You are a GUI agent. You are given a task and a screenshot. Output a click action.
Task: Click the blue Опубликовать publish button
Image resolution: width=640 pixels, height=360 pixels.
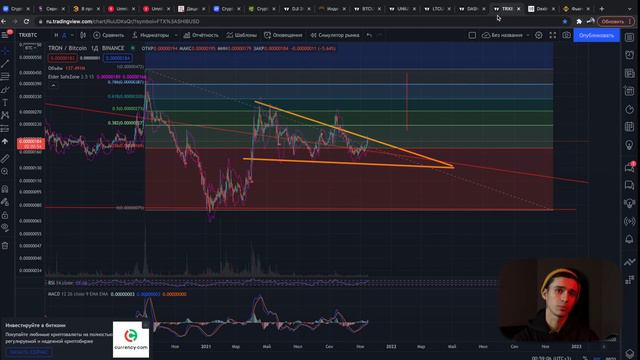[x=596, y=36]
